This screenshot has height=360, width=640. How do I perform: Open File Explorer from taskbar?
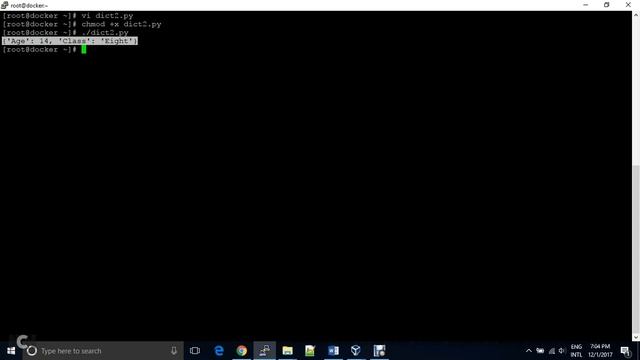287,351
